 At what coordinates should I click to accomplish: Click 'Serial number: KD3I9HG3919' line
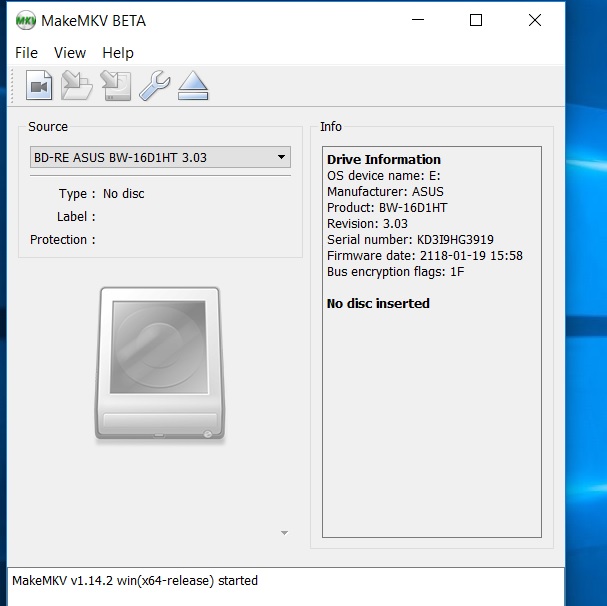click(410, 240)
